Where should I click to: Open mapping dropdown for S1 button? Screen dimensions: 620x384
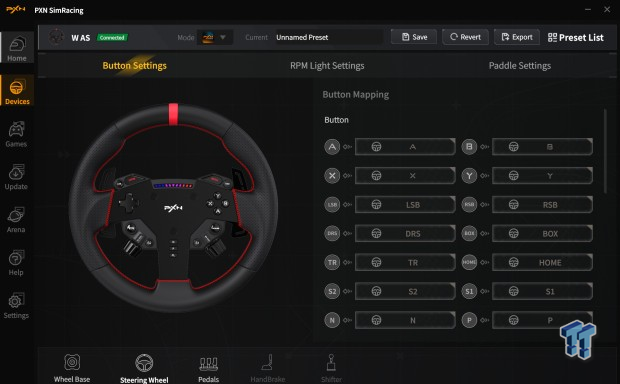[542, 291]
